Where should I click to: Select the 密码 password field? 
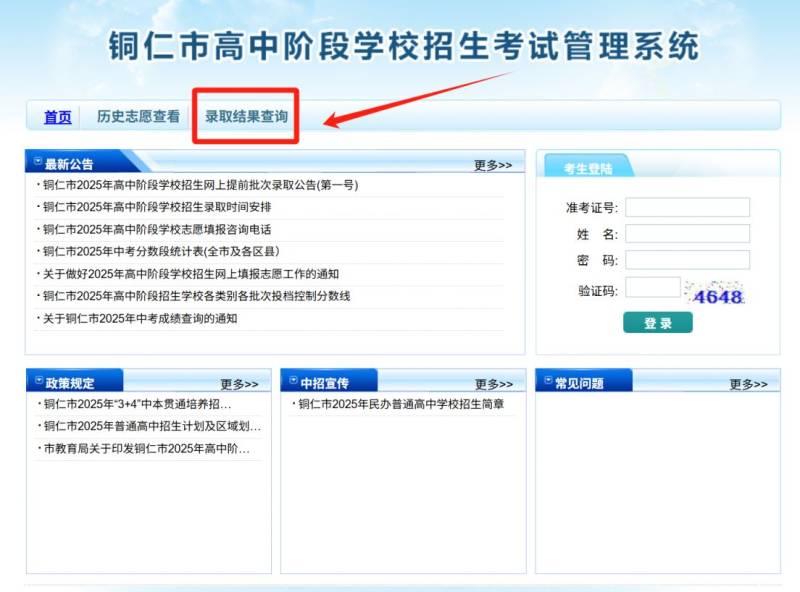687,260
